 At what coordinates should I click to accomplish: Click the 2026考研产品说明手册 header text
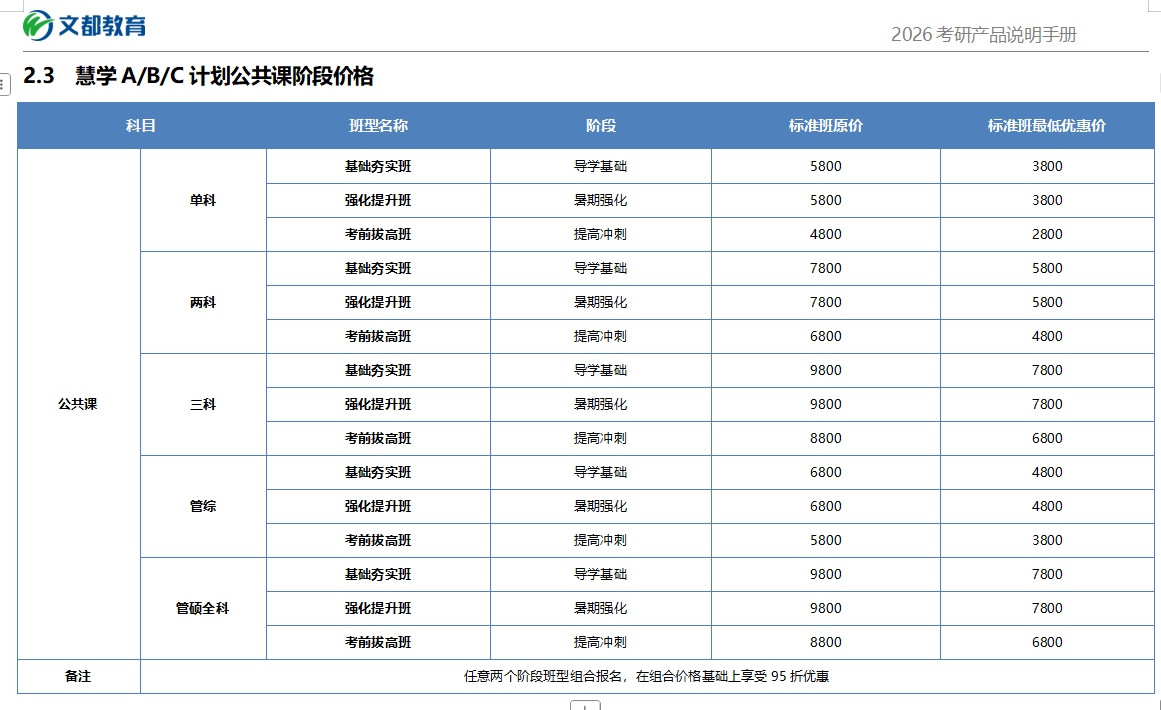point(984,35)
